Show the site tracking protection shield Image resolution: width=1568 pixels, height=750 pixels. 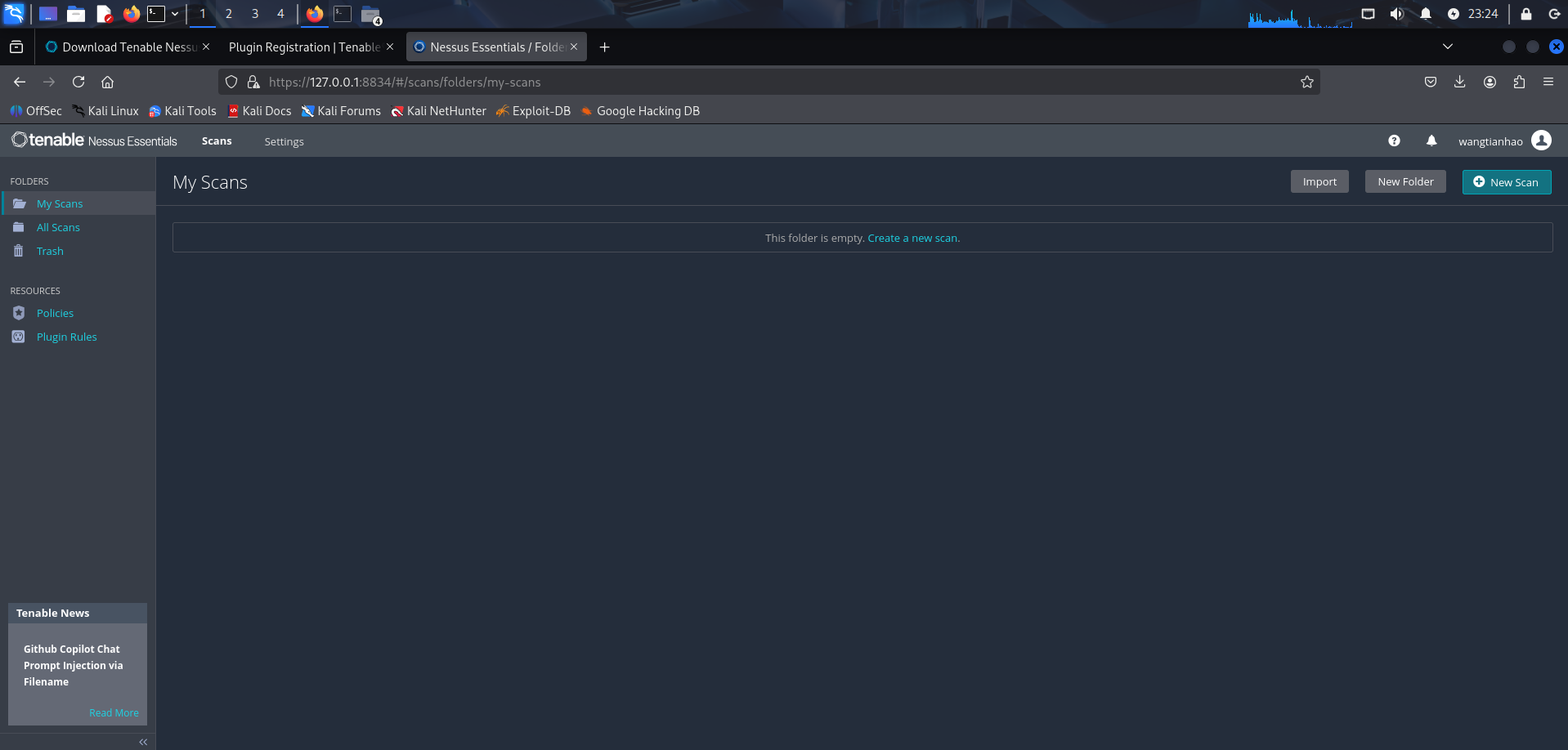(x=231, y=82)
